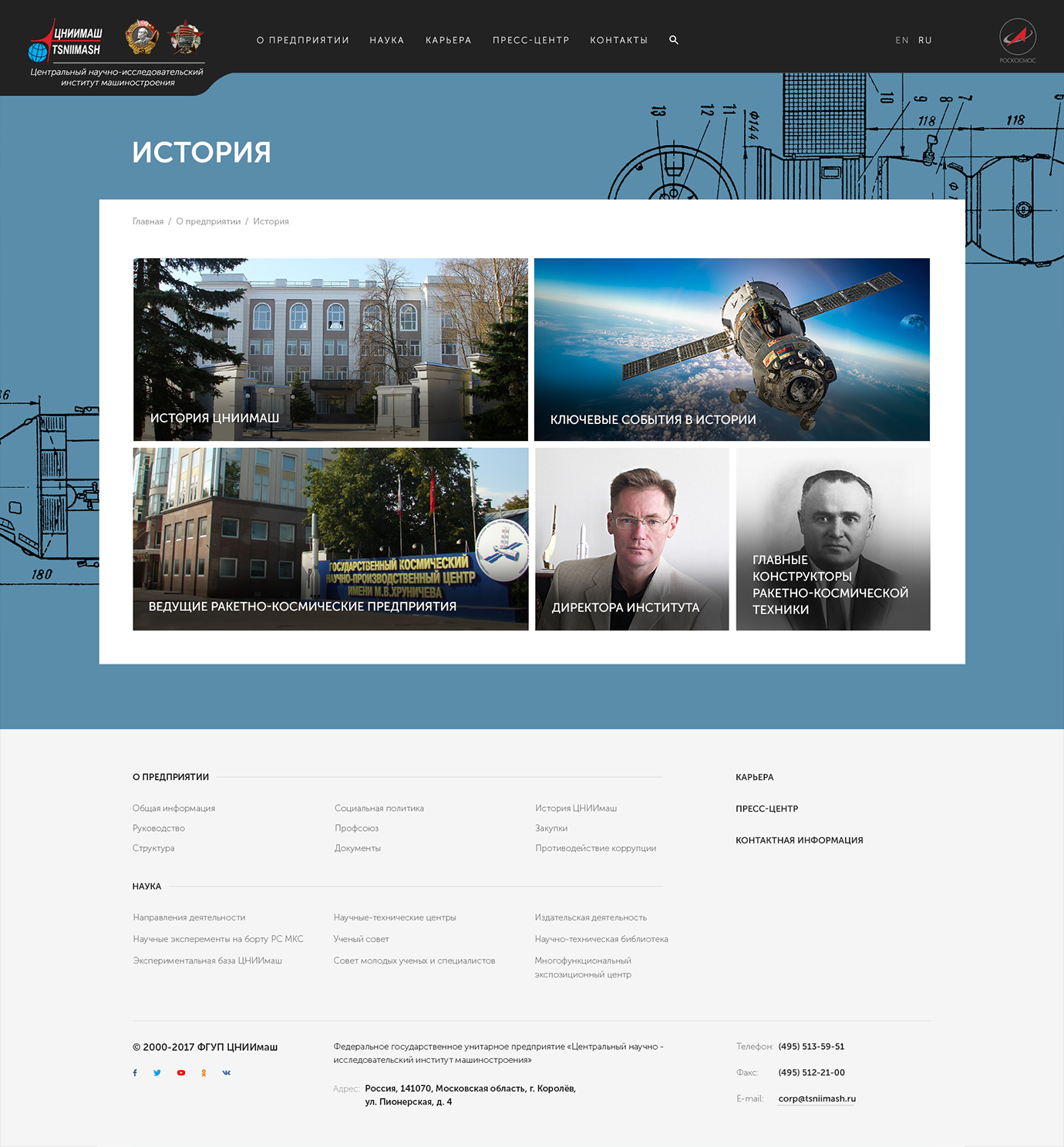1064x1147 pixels.
Task: Open the Директора института portrait tile
Action: [631, 539]
